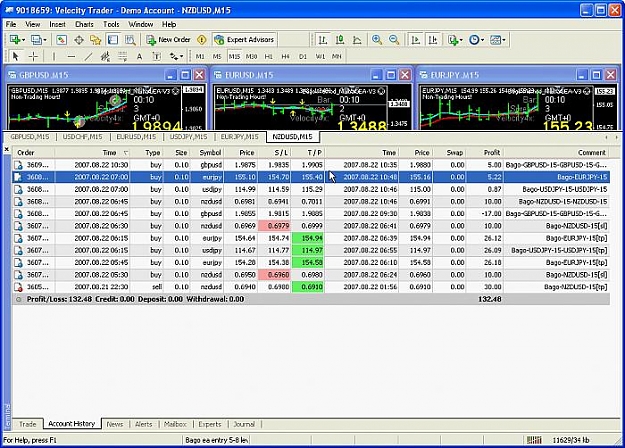Select the row with profit -17.00
This screenshot has height=448, width=625.
311,214
